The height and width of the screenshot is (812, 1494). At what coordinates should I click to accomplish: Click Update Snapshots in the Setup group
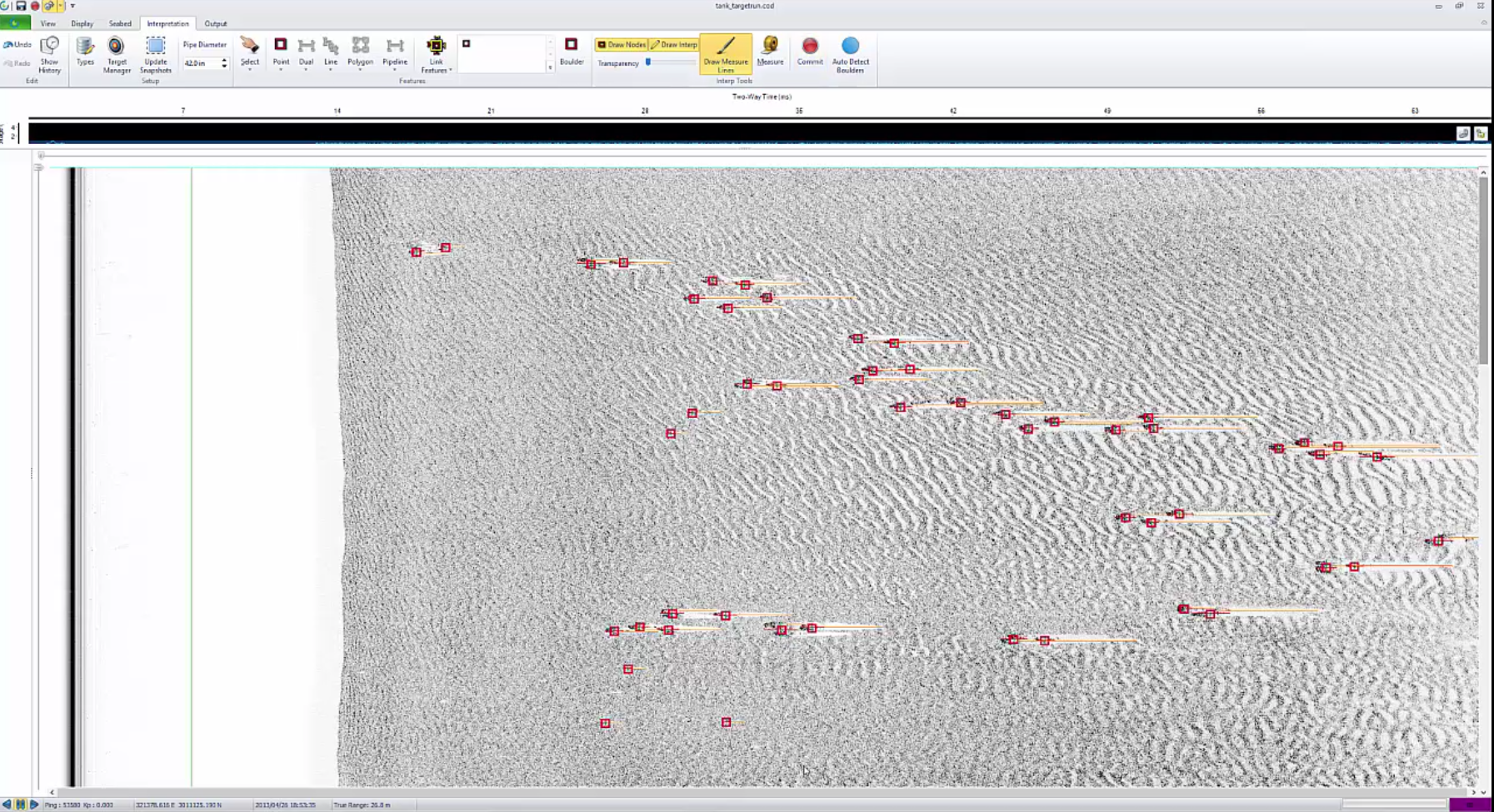(x=154, y=56)
